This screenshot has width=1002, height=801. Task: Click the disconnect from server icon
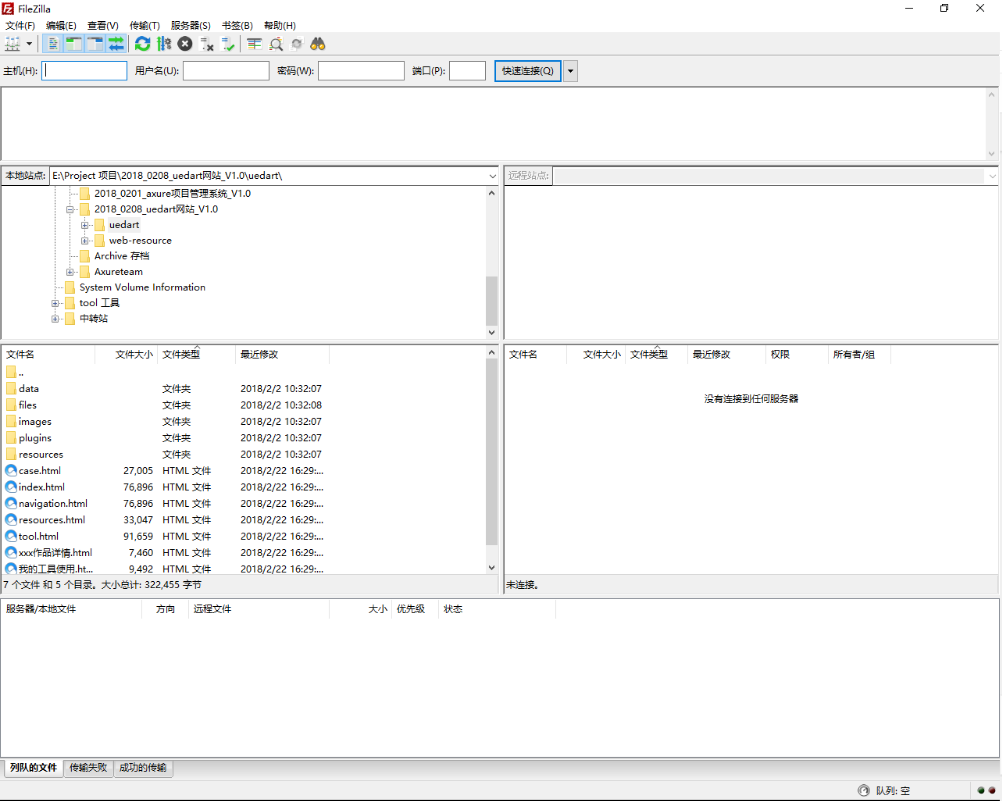click(x=207, y=44)
